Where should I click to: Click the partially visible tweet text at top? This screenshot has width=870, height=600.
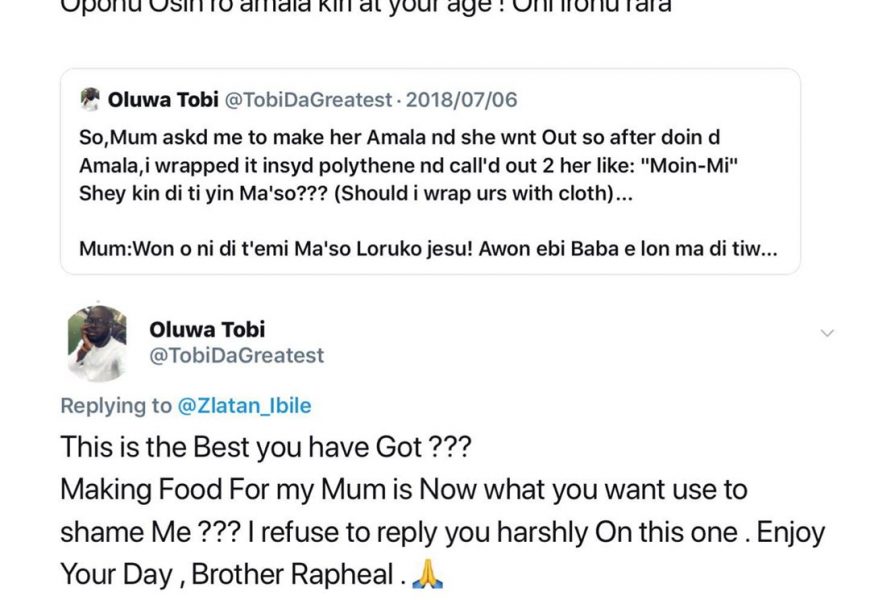[367, 6]
